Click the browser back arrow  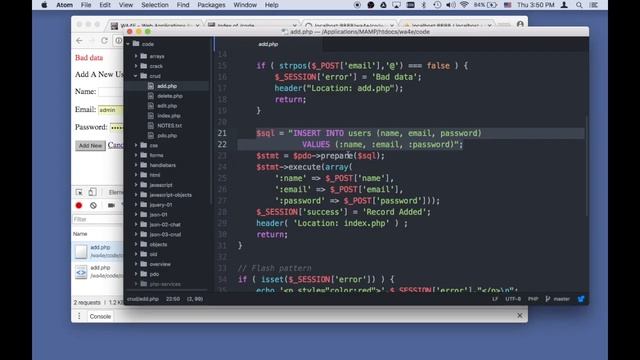(x=79, y=40)
